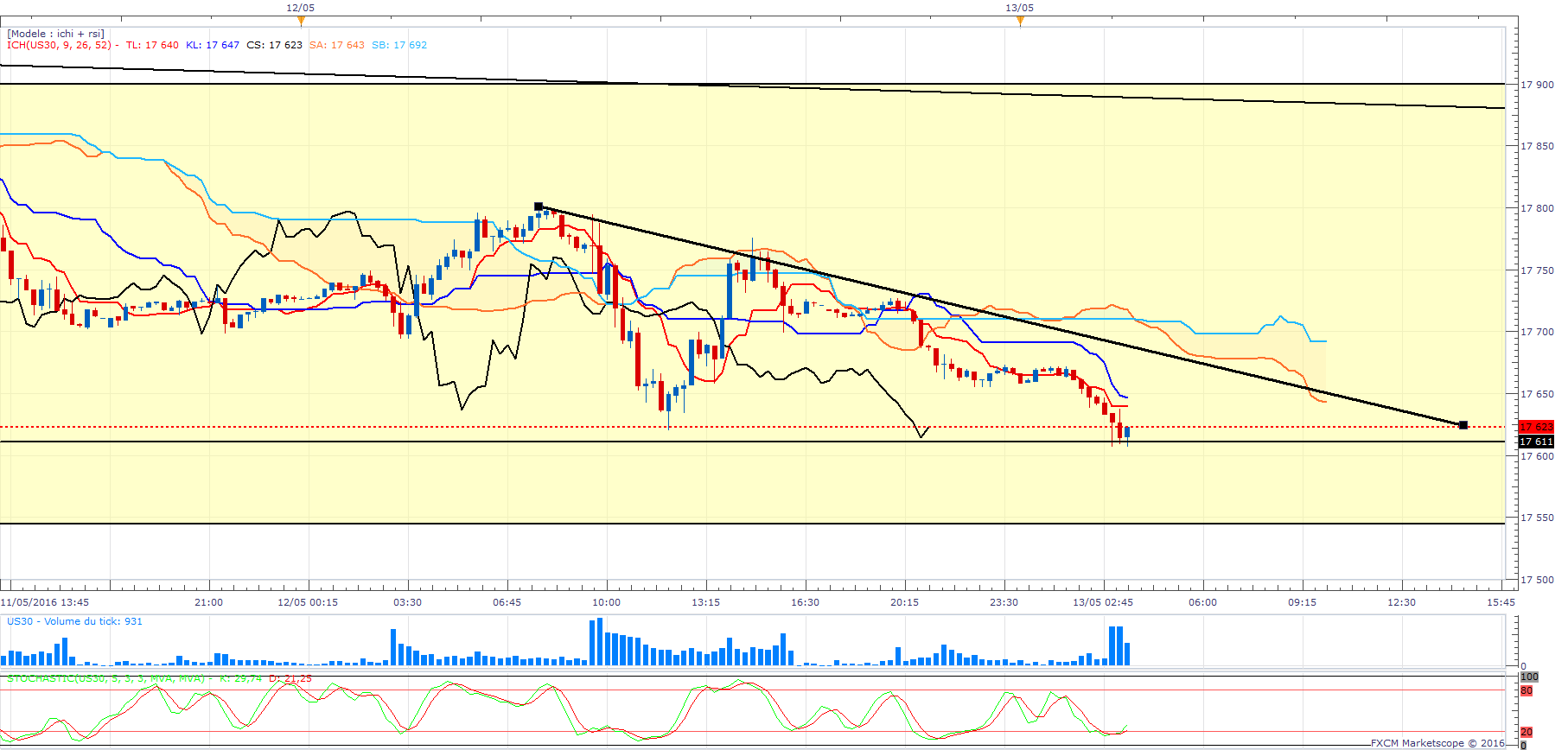Select the lower-right end handle of the descending trendline
Viewport: 1568px width, 750px height.
click(1463, 425)
